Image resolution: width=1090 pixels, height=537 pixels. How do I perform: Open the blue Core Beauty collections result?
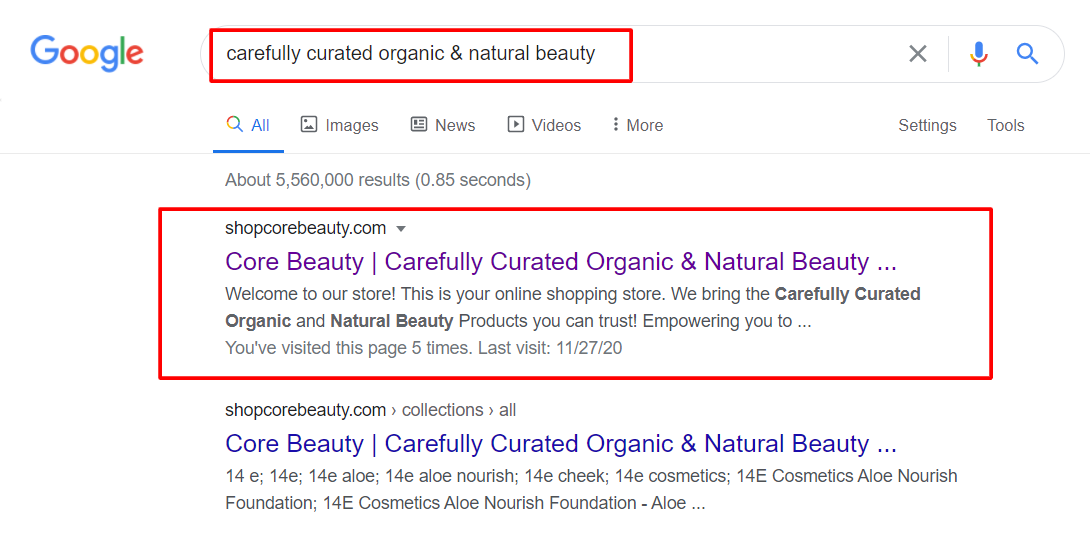tap(561, 443)
